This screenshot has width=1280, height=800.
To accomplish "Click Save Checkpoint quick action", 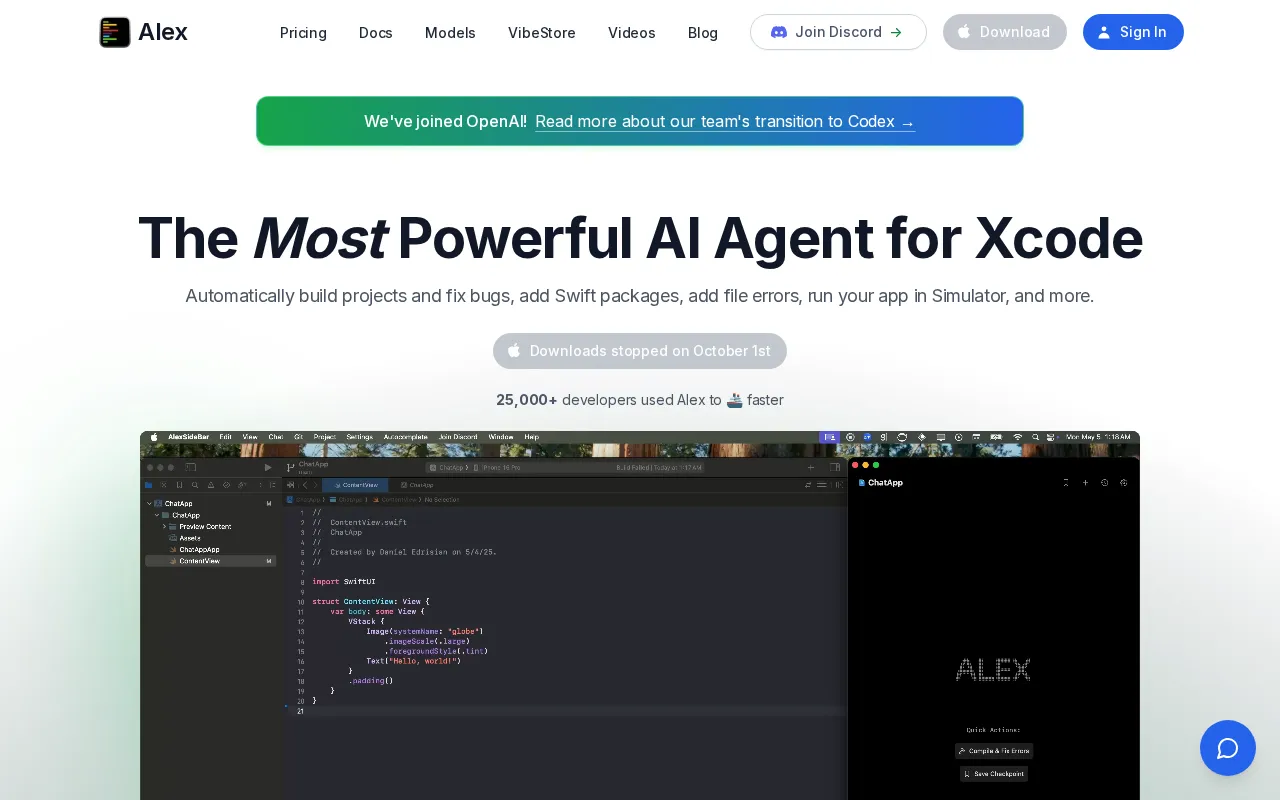I will pyautogui.click(x=994, y=774).
